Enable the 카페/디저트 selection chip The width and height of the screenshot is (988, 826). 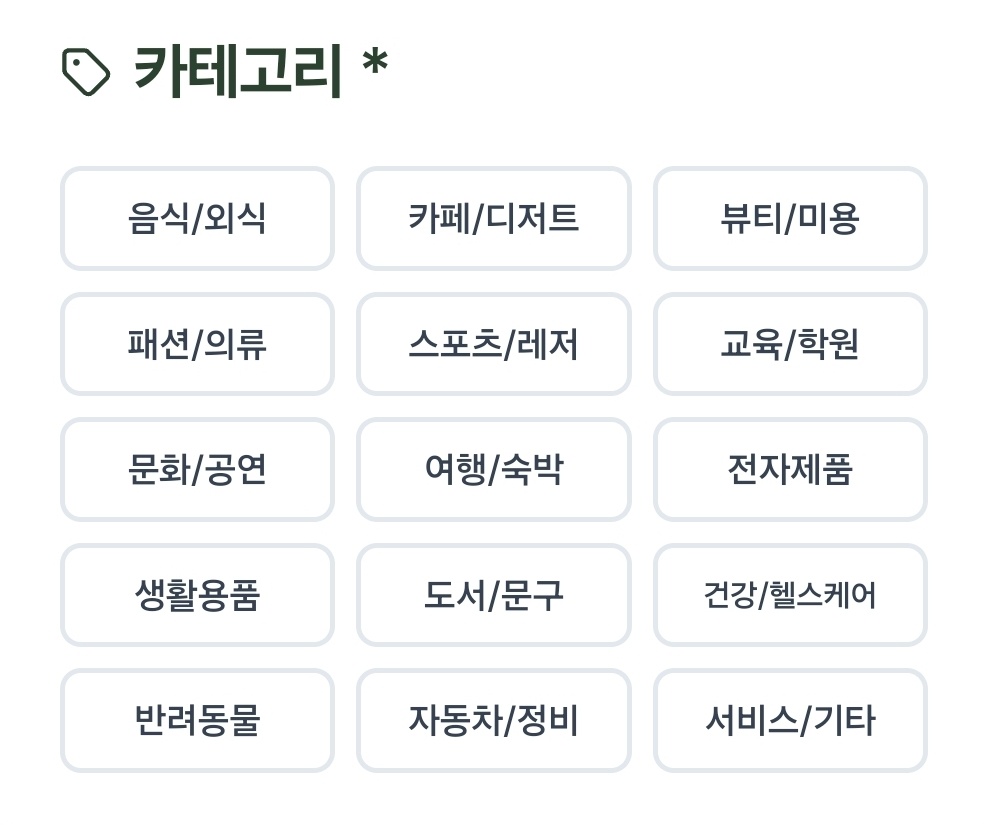(x=494, y=219)
